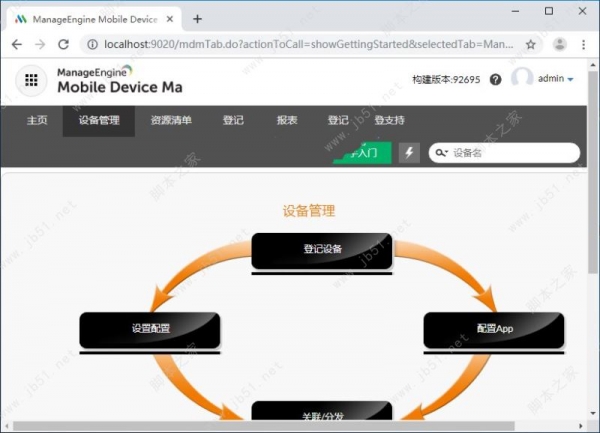
Task: Open the help question mark icon
Action: point(496,80)
